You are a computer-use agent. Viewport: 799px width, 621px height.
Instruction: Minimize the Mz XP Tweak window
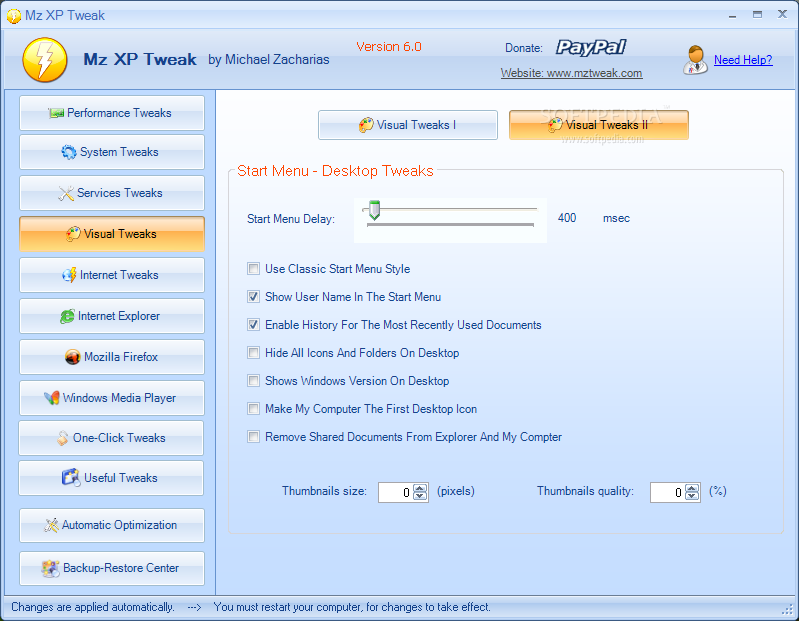tap(733, 15)
